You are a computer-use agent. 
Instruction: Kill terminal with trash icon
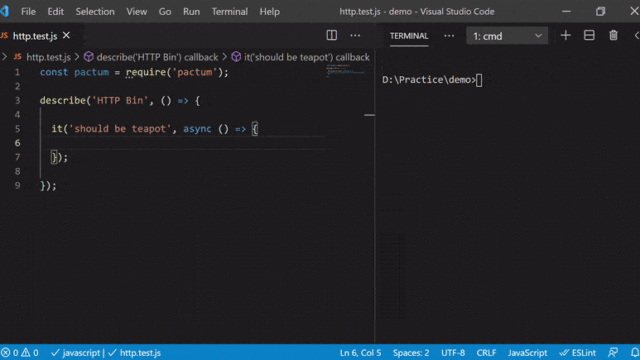[613, 36]
